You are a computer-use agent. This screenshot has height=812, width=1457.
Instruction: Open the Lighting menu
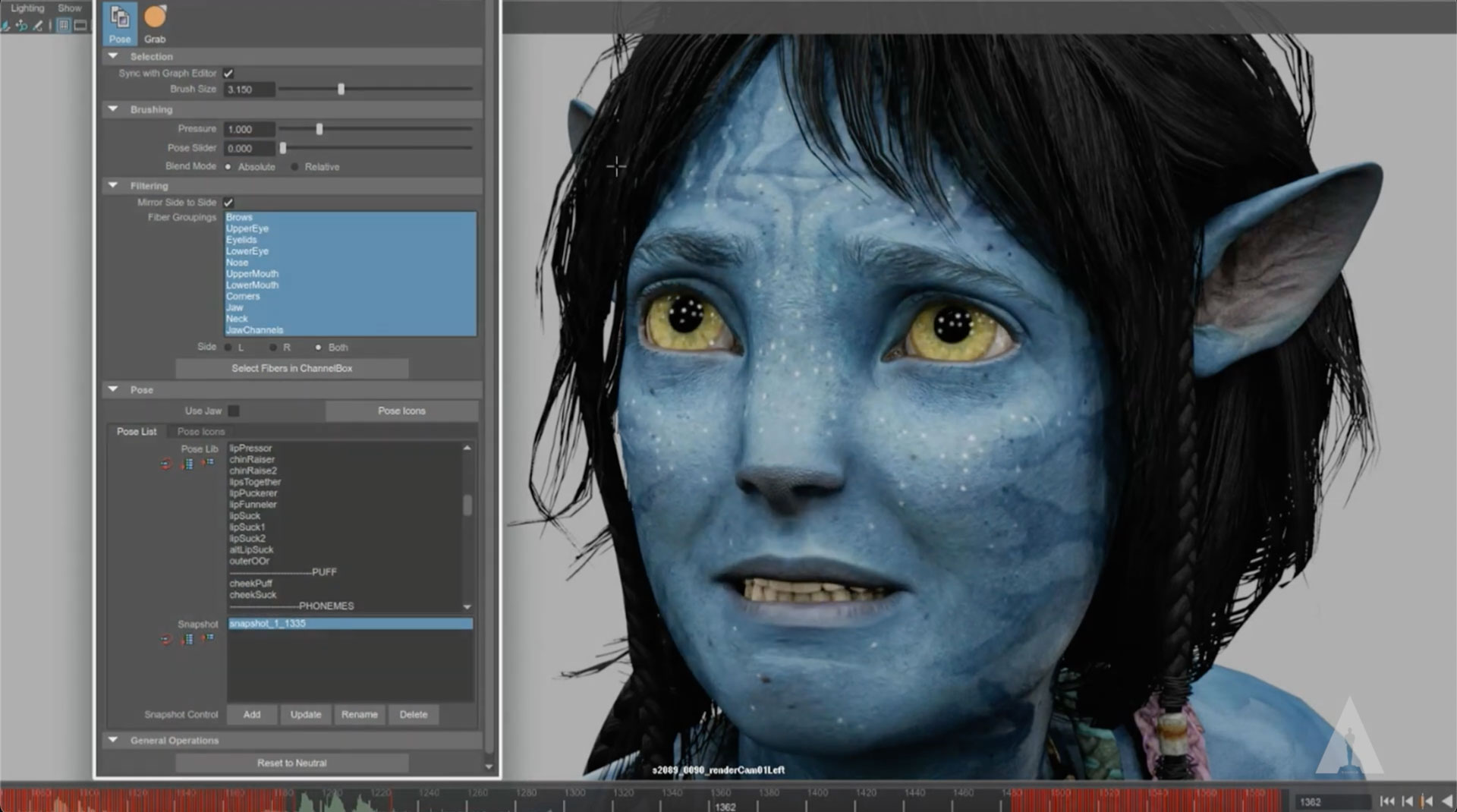[x=27, y=8]
